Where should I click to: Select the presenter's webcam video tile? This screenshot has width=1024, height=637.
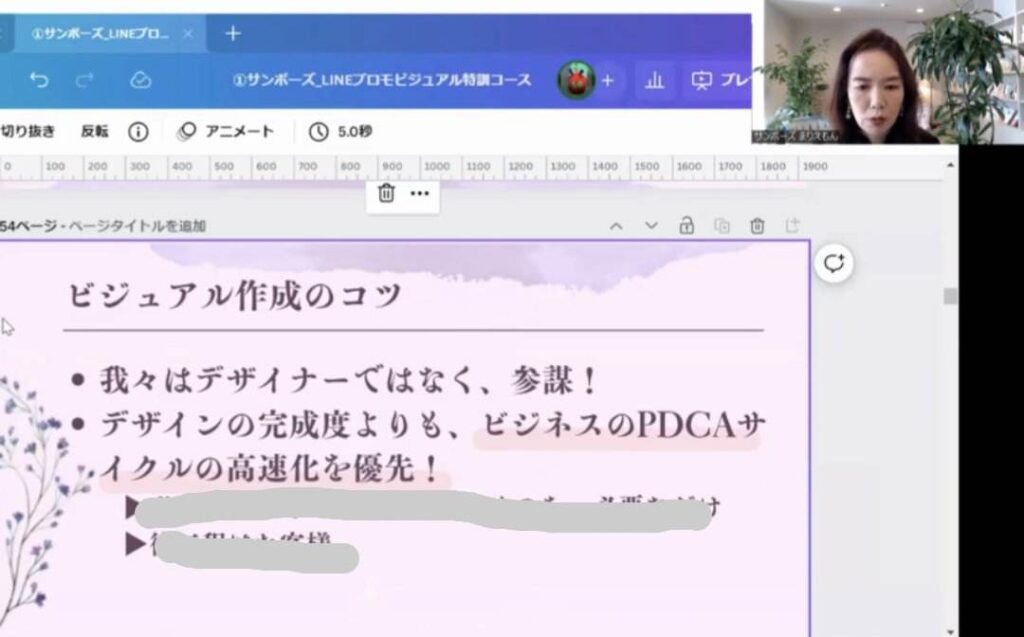888,72
